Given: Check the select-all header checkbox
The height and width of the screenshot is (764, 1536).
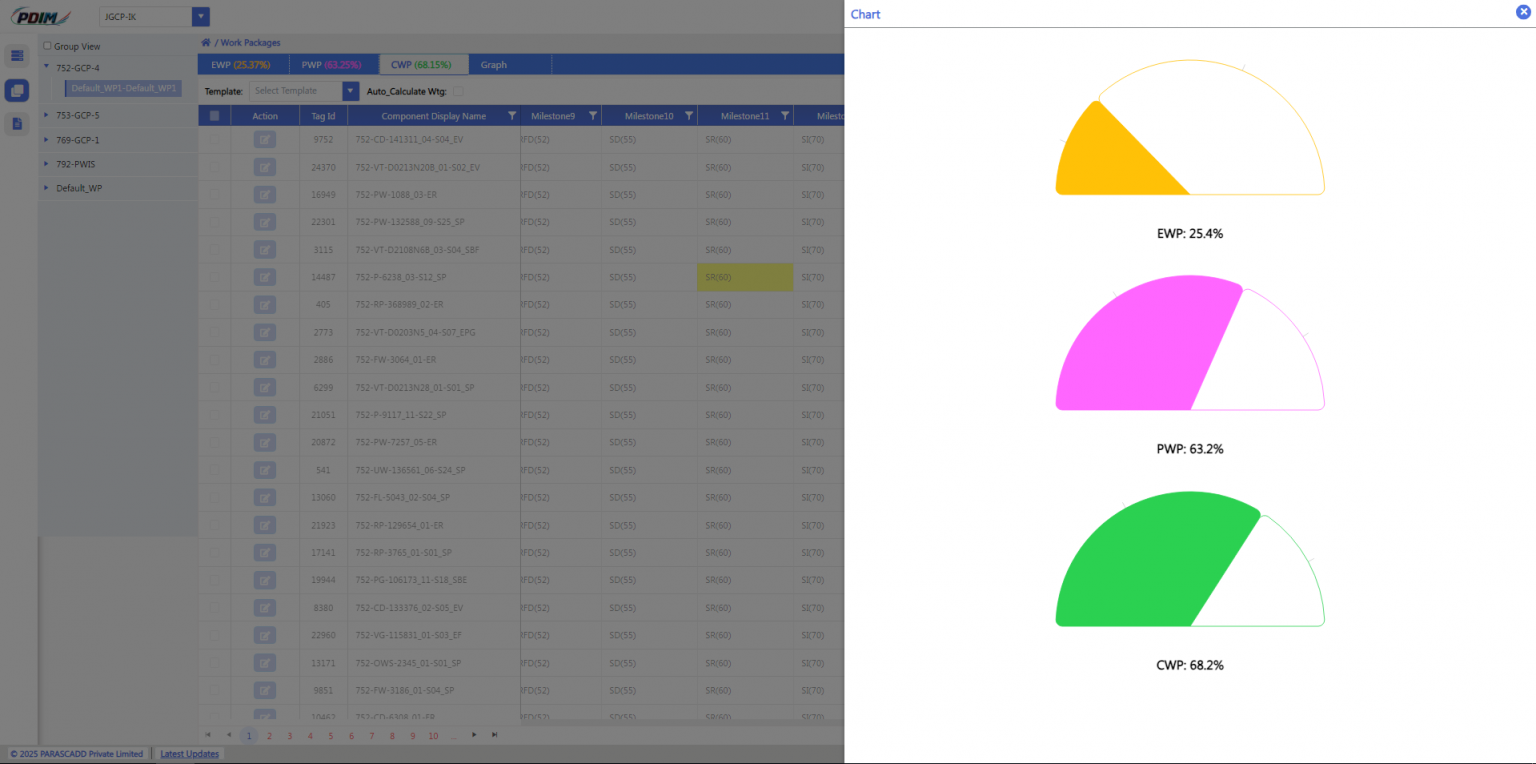Looking at the screenshot, I should tap(214, 116).
